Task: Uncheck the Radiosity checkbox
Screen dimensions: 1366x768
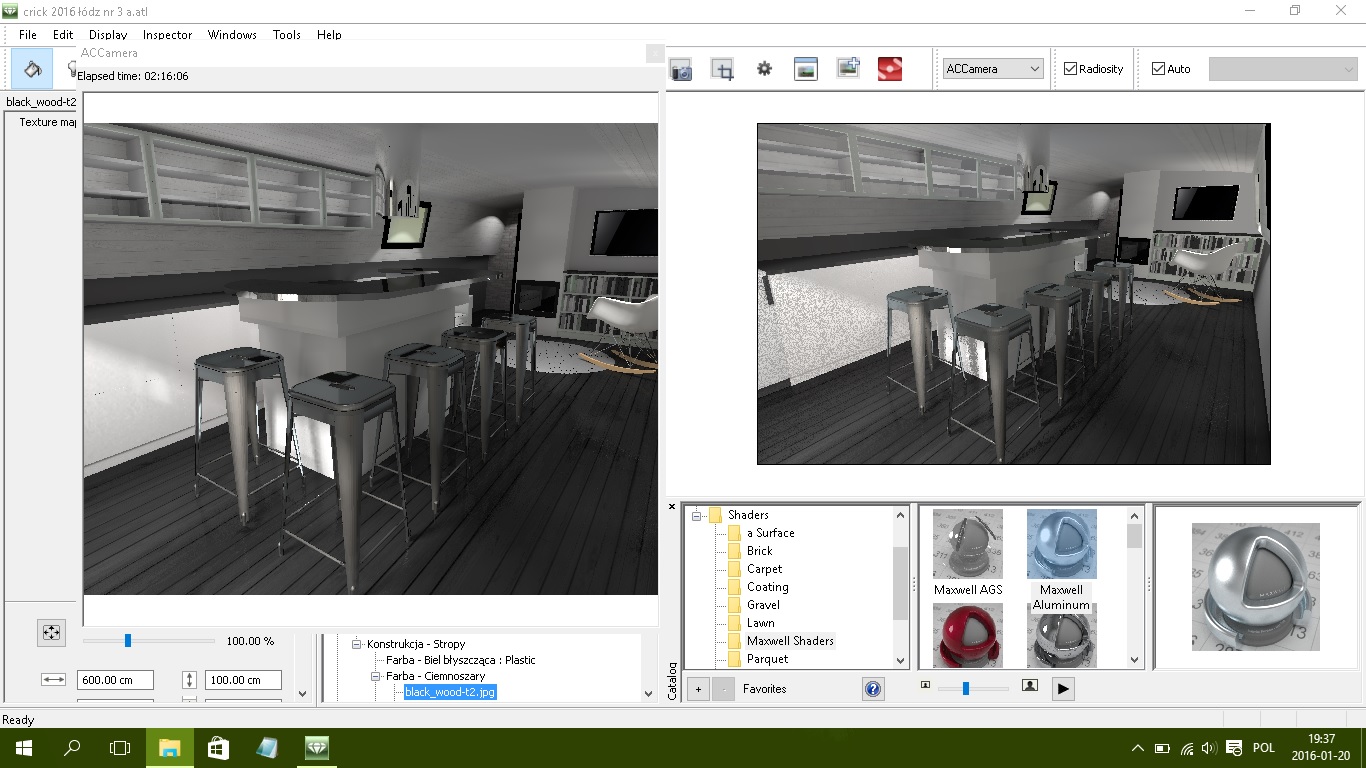Action: (x=1070, y=69)
